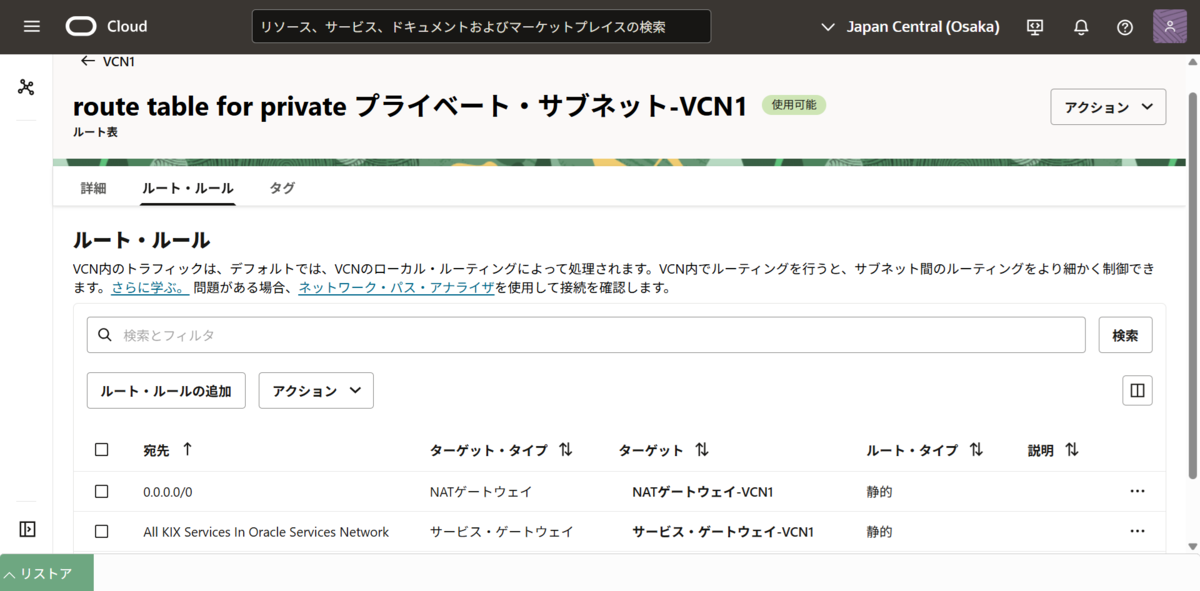
Task: Click the magnifier icon in filter box
Action: point(105,335)
